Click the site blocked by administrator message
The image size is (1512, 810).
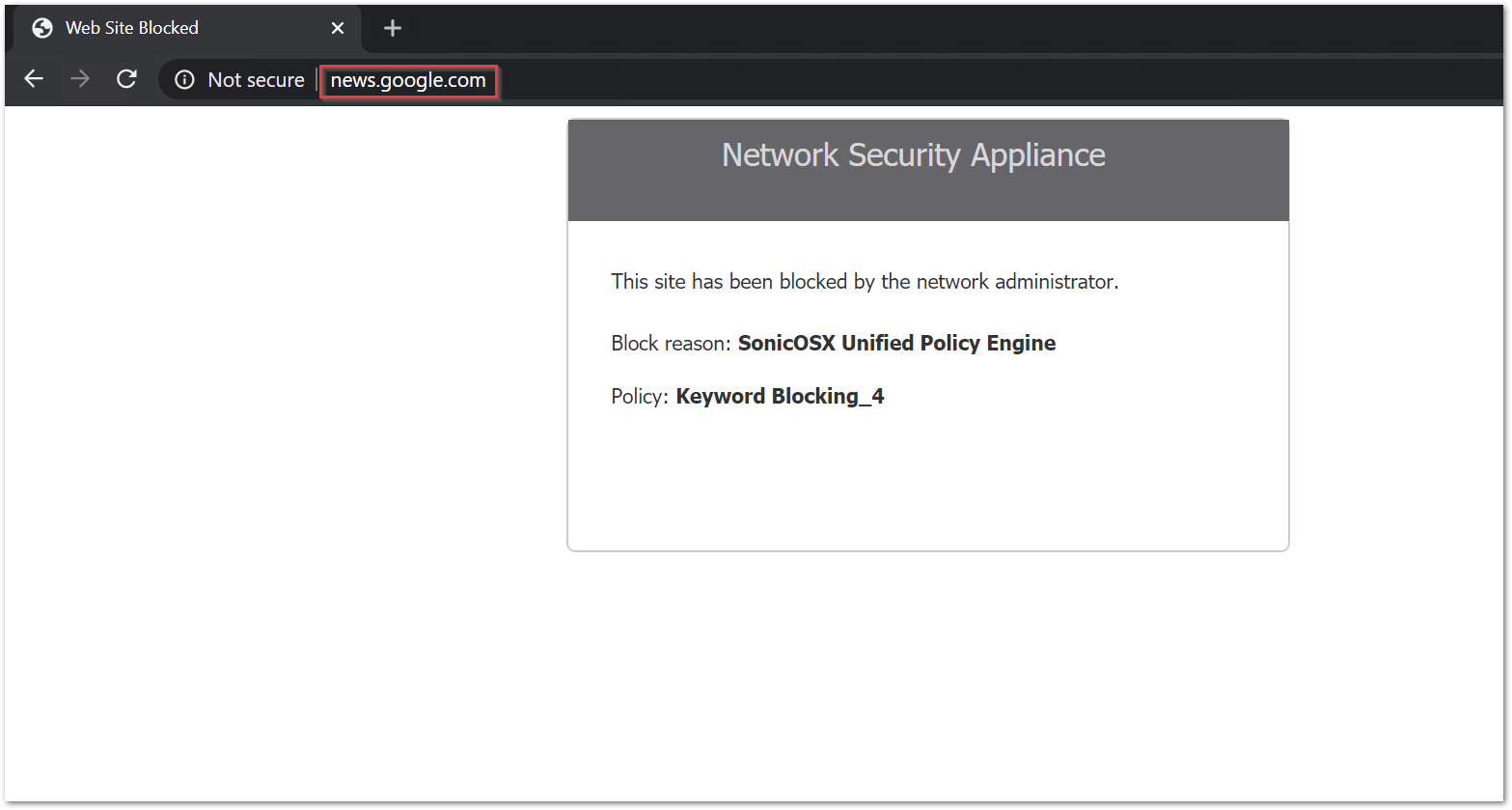coord(865,282)
